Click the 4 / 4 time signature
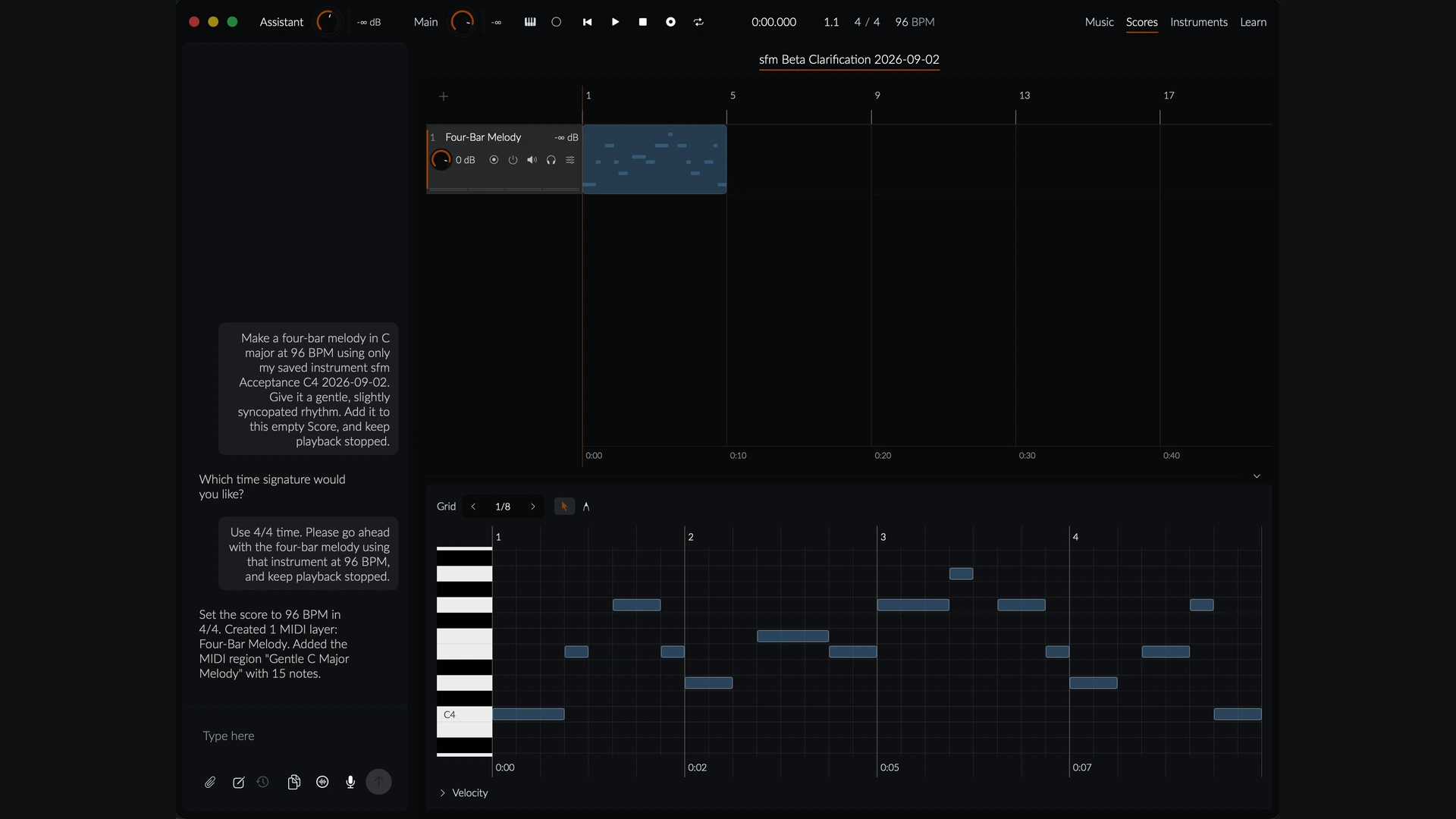This screenshot has height=819, width=1456. pyautogui.click(x=867, y=22)
